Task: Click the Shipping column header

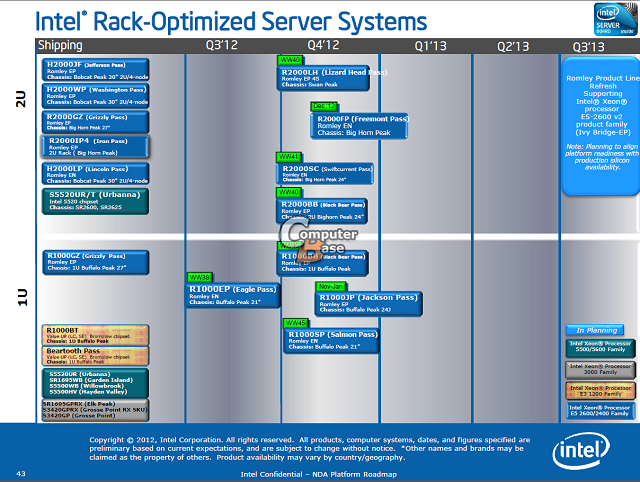Action: pos(60,45)
